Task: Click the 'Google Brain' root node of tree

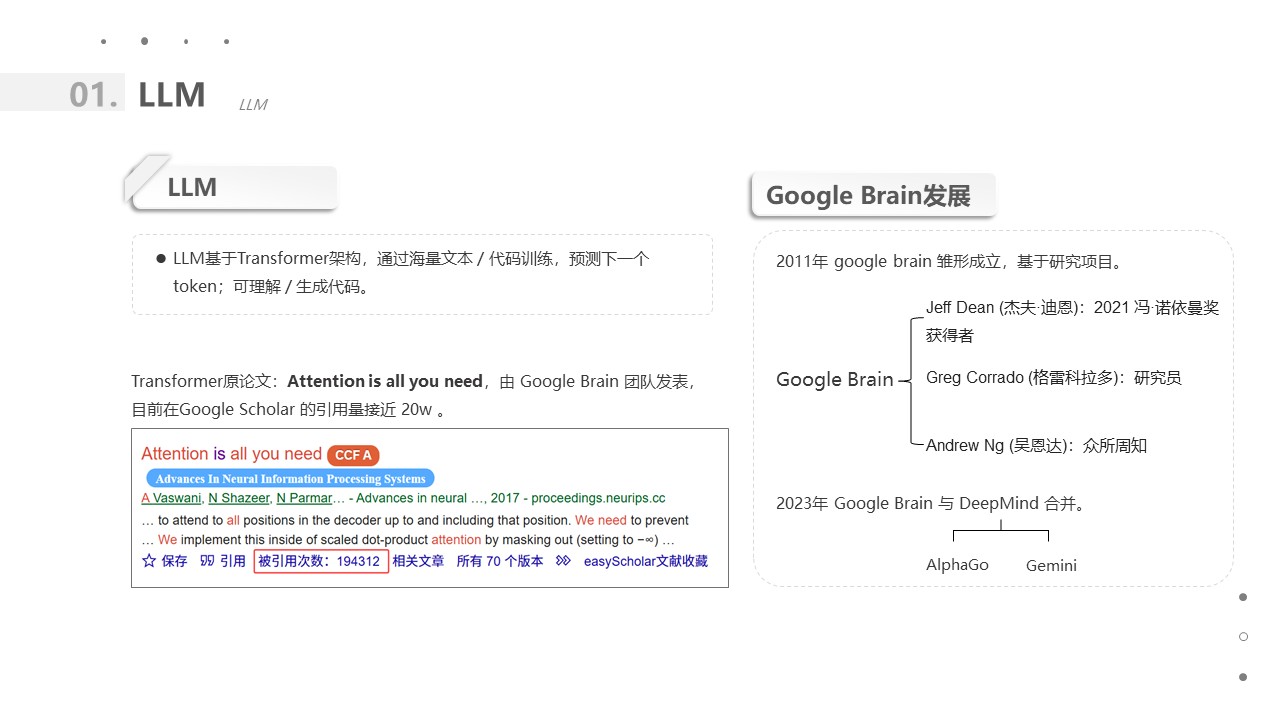Action: coord(834,380)
